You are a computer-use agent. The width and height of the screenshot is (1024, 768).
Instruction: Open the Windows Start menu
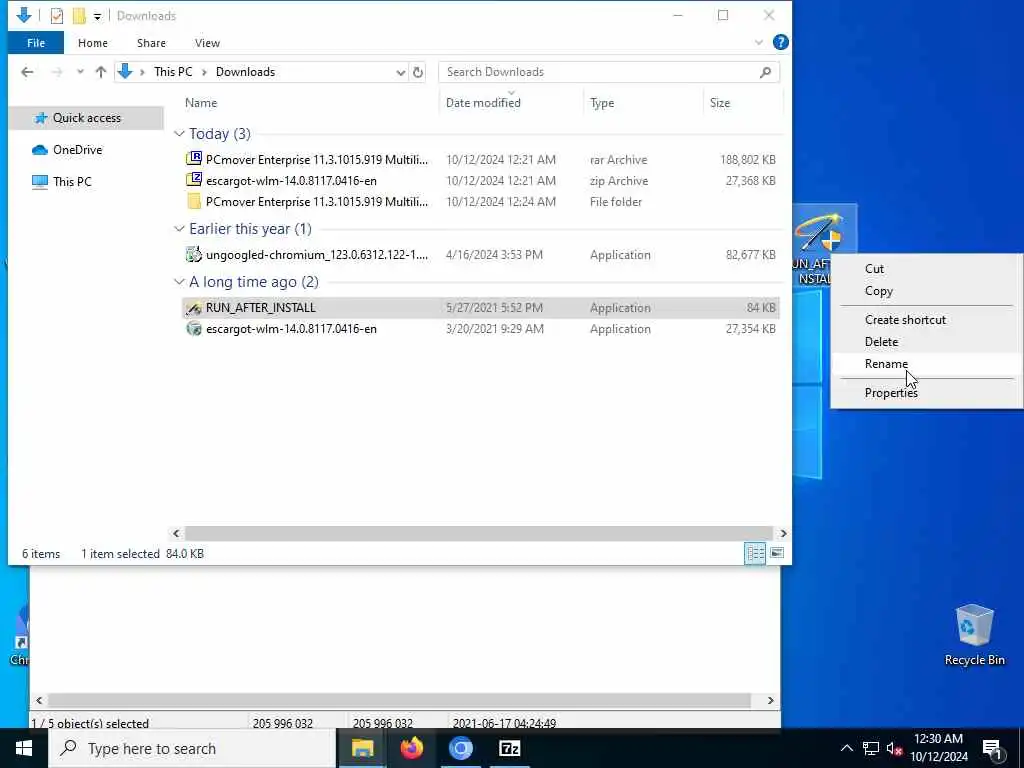(24, 748)
